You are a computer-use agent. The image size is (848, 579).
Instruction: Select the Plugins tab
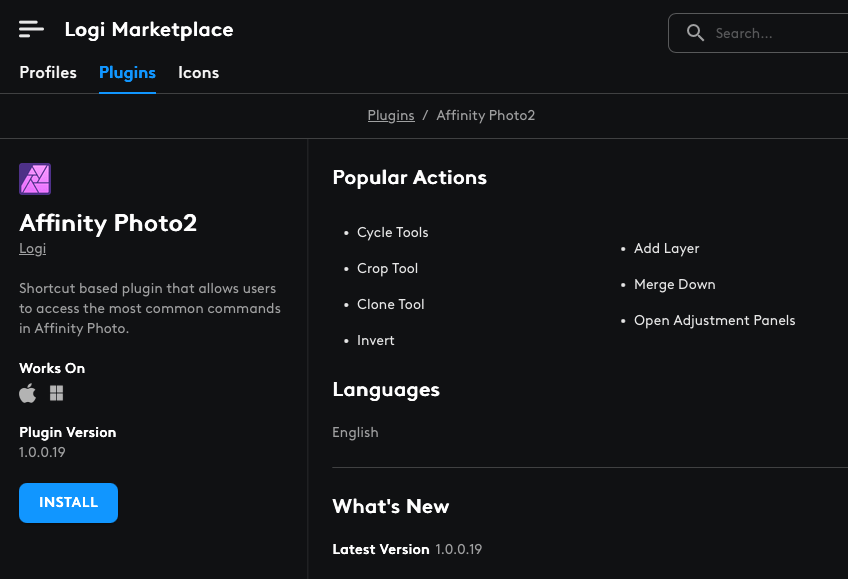127,72
